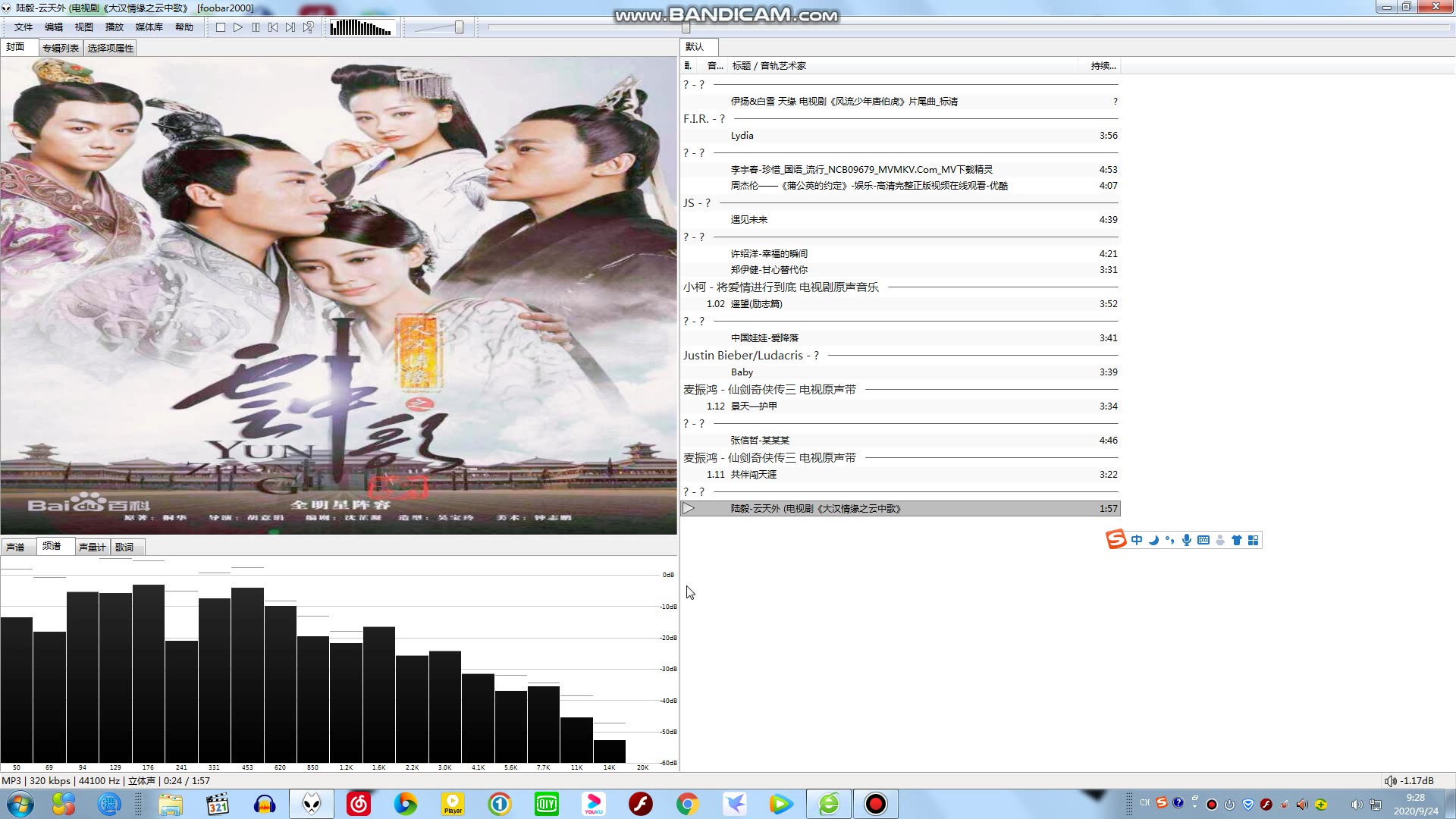The width and height of the screenshot is (1456, 819).
Task: Select the track 中国娃娃-爱降落
Action: tap(900, 338)
